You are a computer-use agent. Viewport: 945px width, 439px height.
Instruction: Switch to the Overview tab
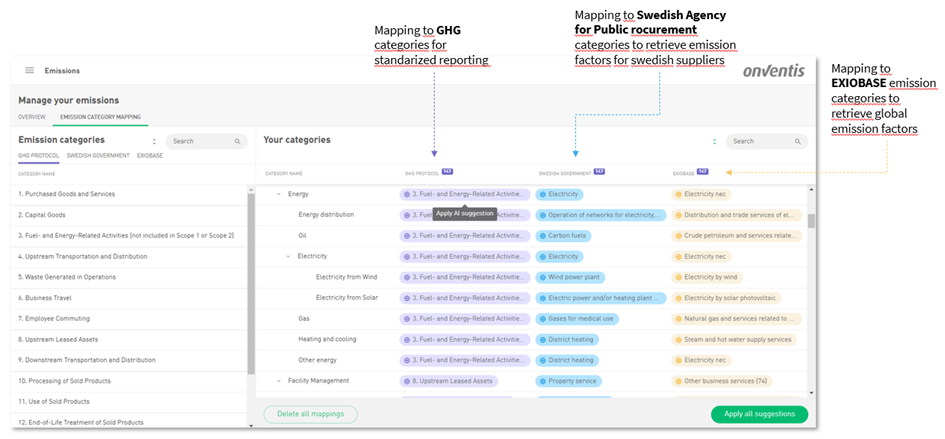tap(32, 117)
